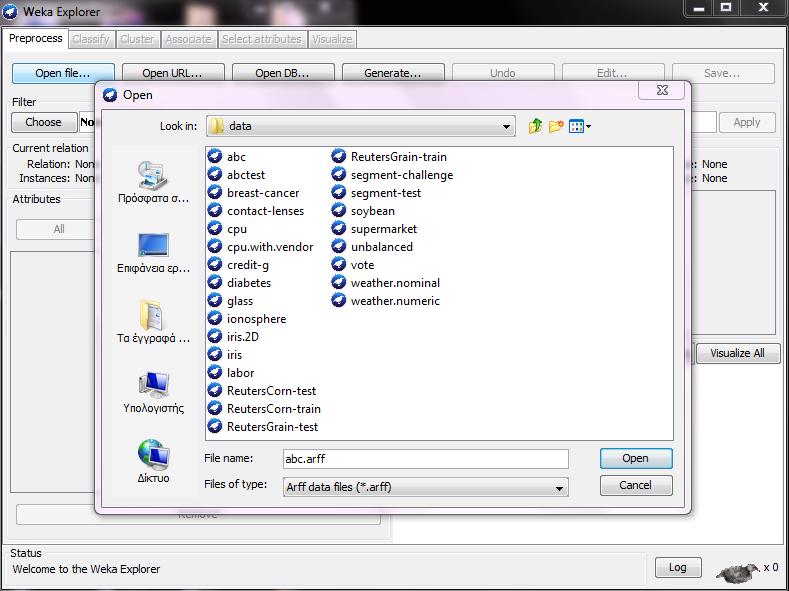Click the Create New Folder icon
The width and height of the screenshot is (789, 591).
pyautogui.click(x=556, y=126)
